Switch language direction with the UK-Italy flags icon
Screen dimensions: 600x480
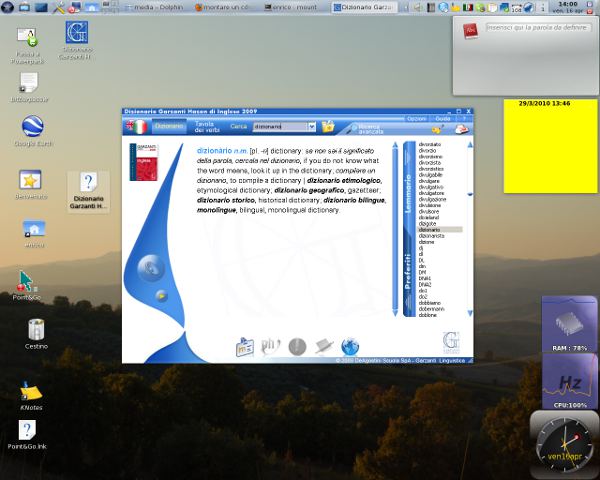coord(137,127)
